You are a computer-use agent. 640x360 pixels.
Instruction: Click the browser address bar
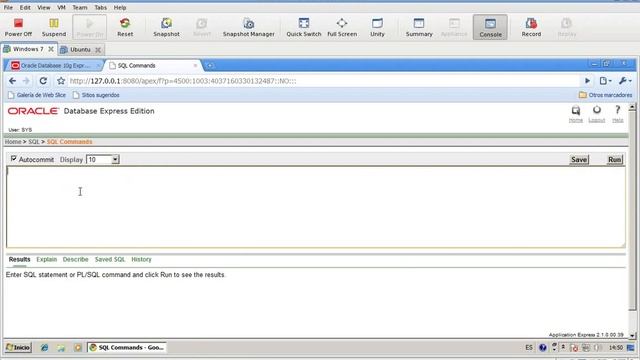pyautogui.click(x=323, y=81)
